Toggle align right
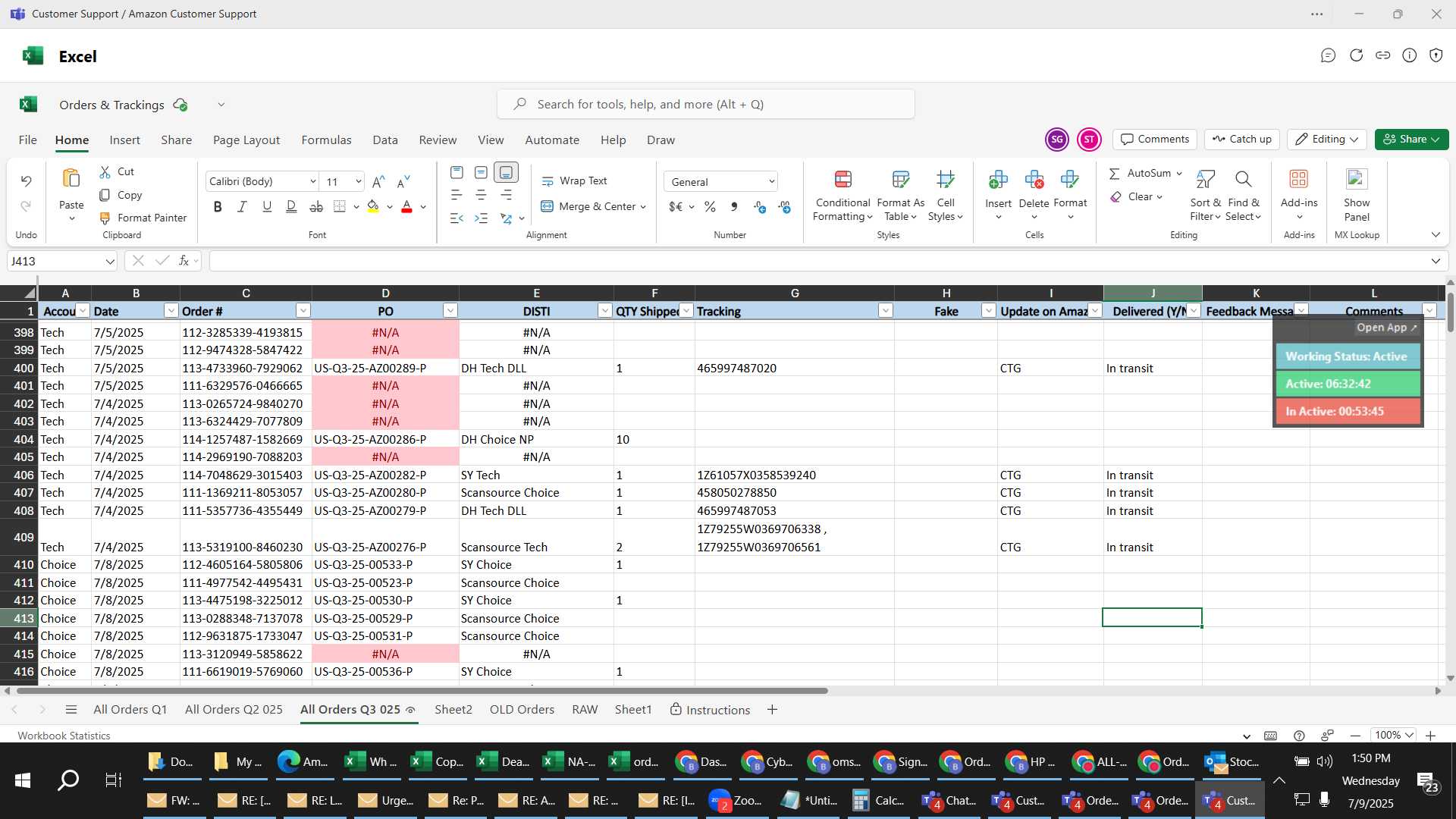Viewport: 1456px width, 819px height. [506, 195]
